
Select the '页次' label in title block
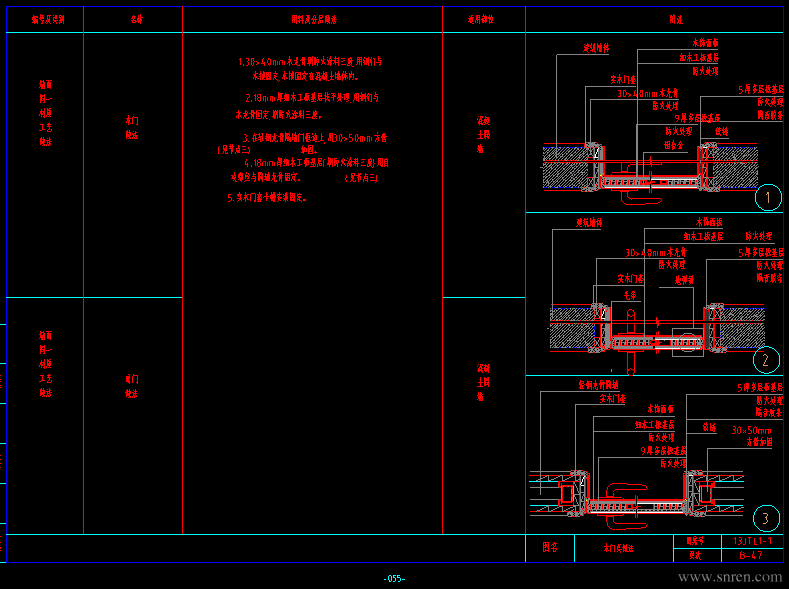[695, 555]
